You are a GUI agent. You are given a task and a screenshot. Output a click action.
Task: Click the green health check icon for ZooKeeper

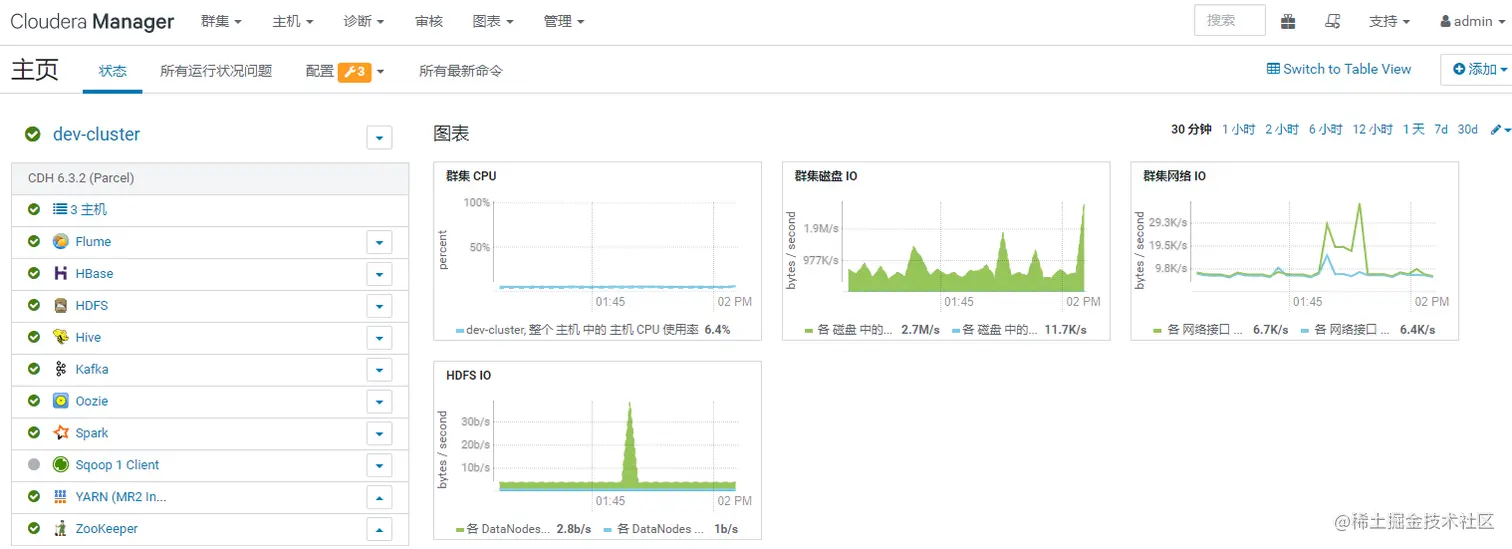[x=34, y=528]
